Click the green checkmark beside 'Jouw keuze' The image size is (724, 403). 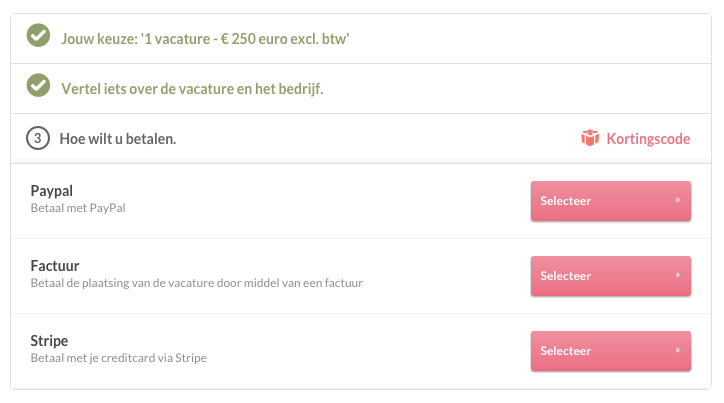(x=38, y=37)
